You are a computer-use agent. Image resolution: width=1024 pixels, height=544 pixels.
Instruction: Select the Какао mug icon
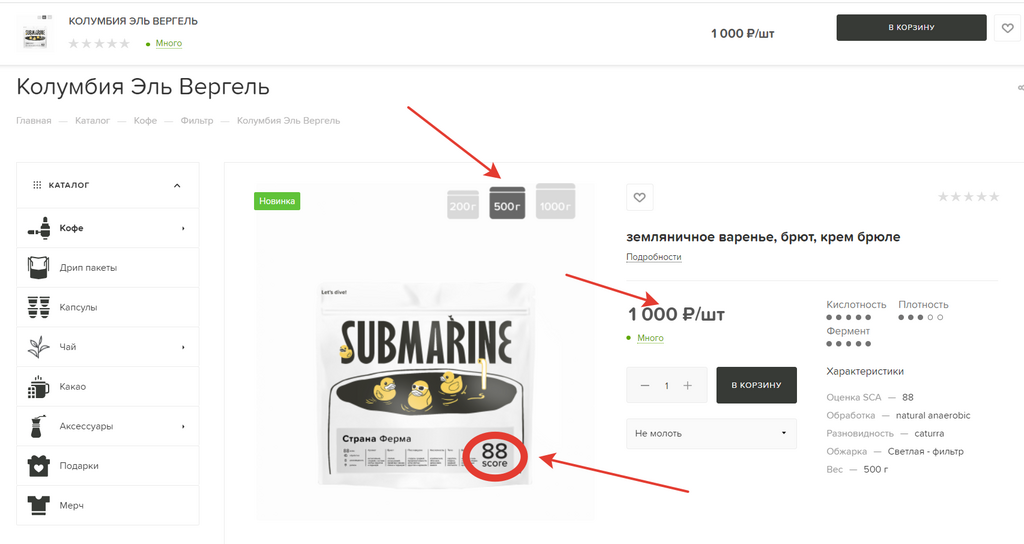pyautogui.click(x=39, y=387)
